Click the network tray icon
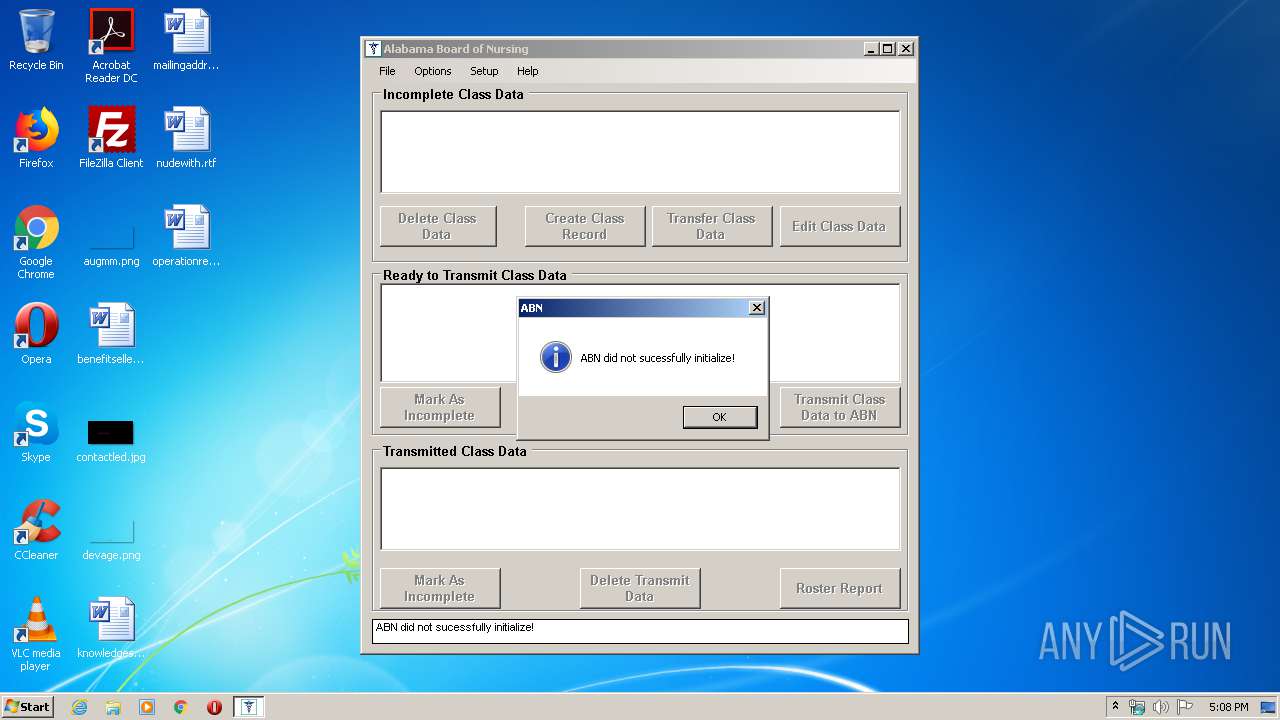 click(1137, 707)
